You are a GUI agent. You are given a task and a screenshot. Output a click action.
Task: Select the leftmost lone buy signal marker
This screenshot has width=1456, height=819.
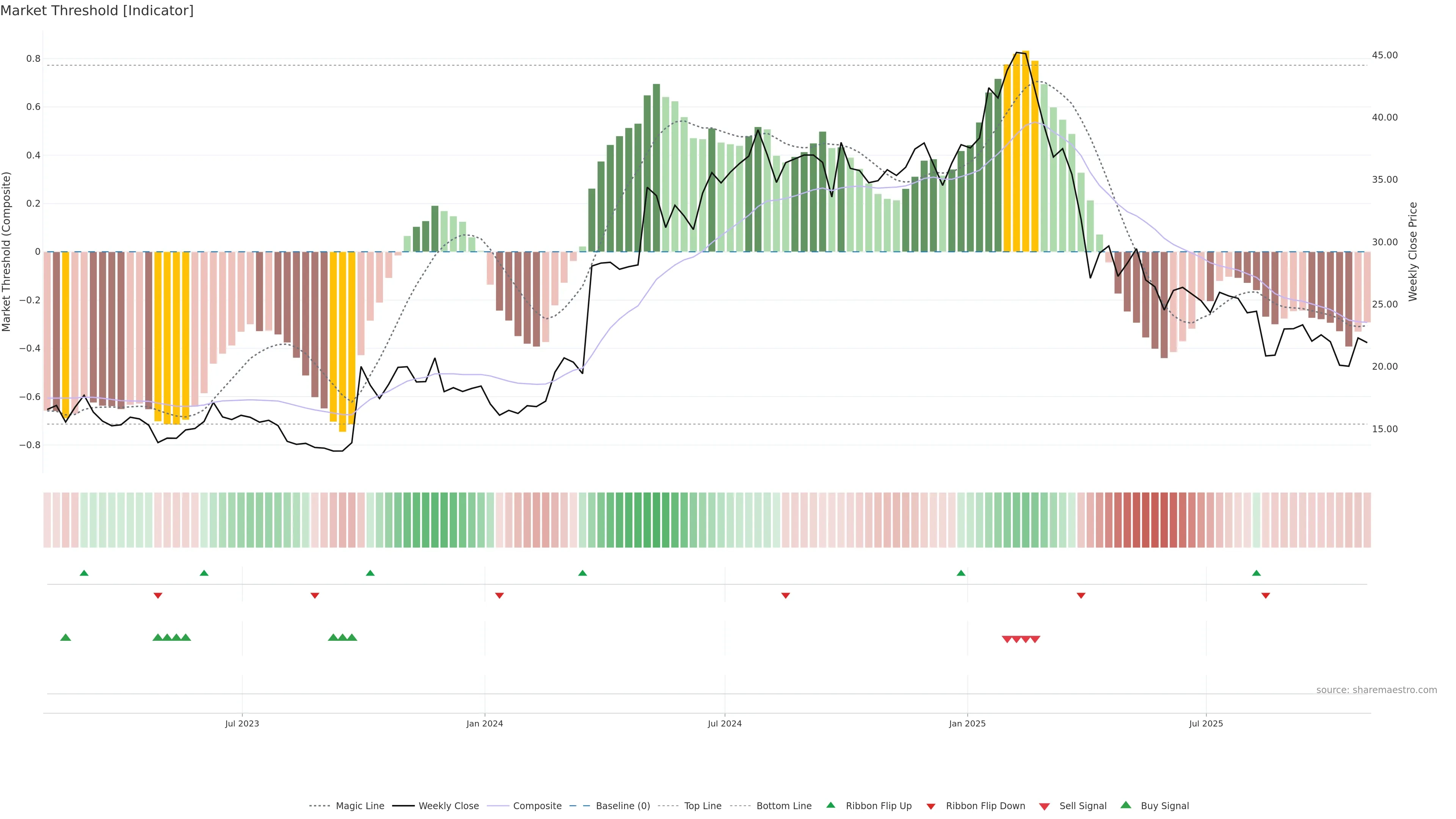click(x=66, y=637)
